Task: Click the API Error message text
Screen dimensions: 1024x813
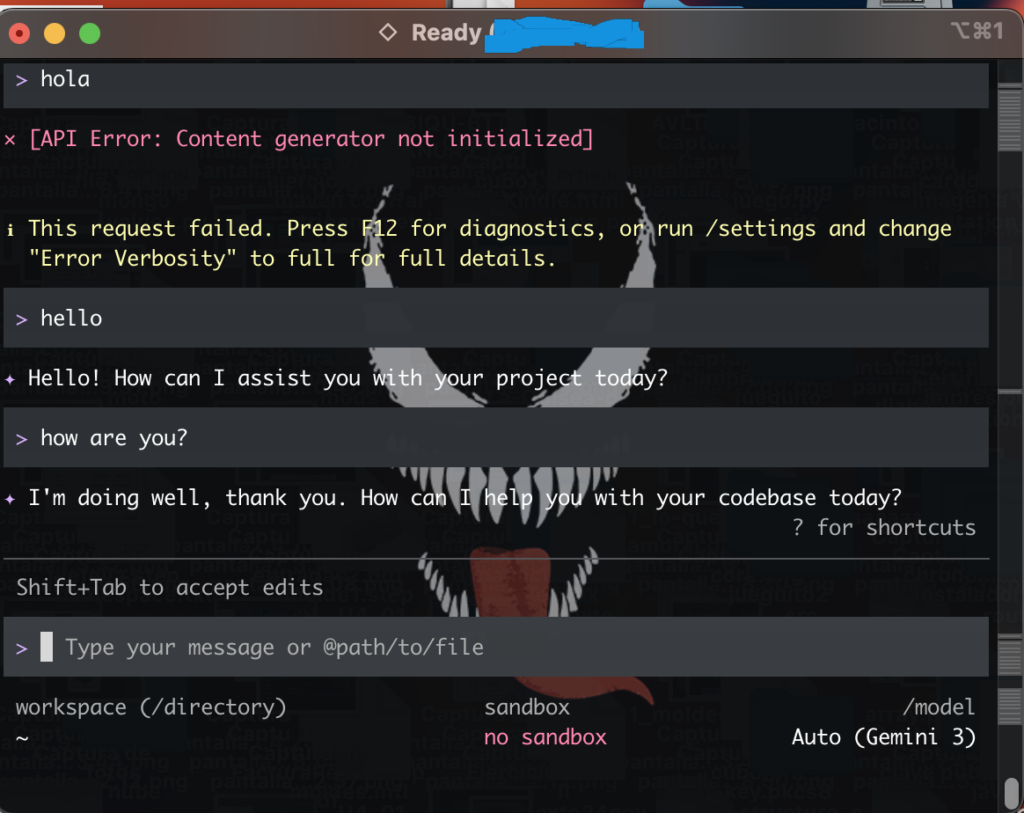Action: click(x=311, y=139)
